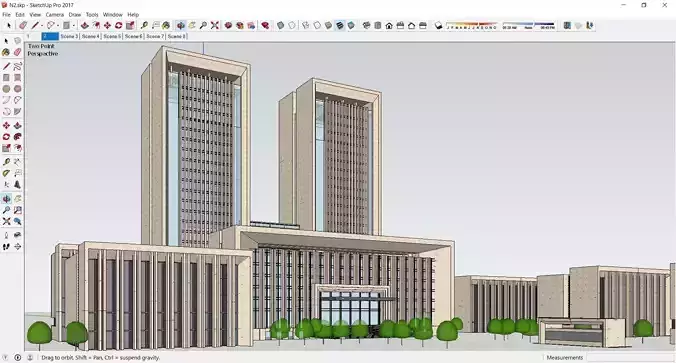Open the Camera menu
Screen dimensions: 676x363
click(55, 15)
